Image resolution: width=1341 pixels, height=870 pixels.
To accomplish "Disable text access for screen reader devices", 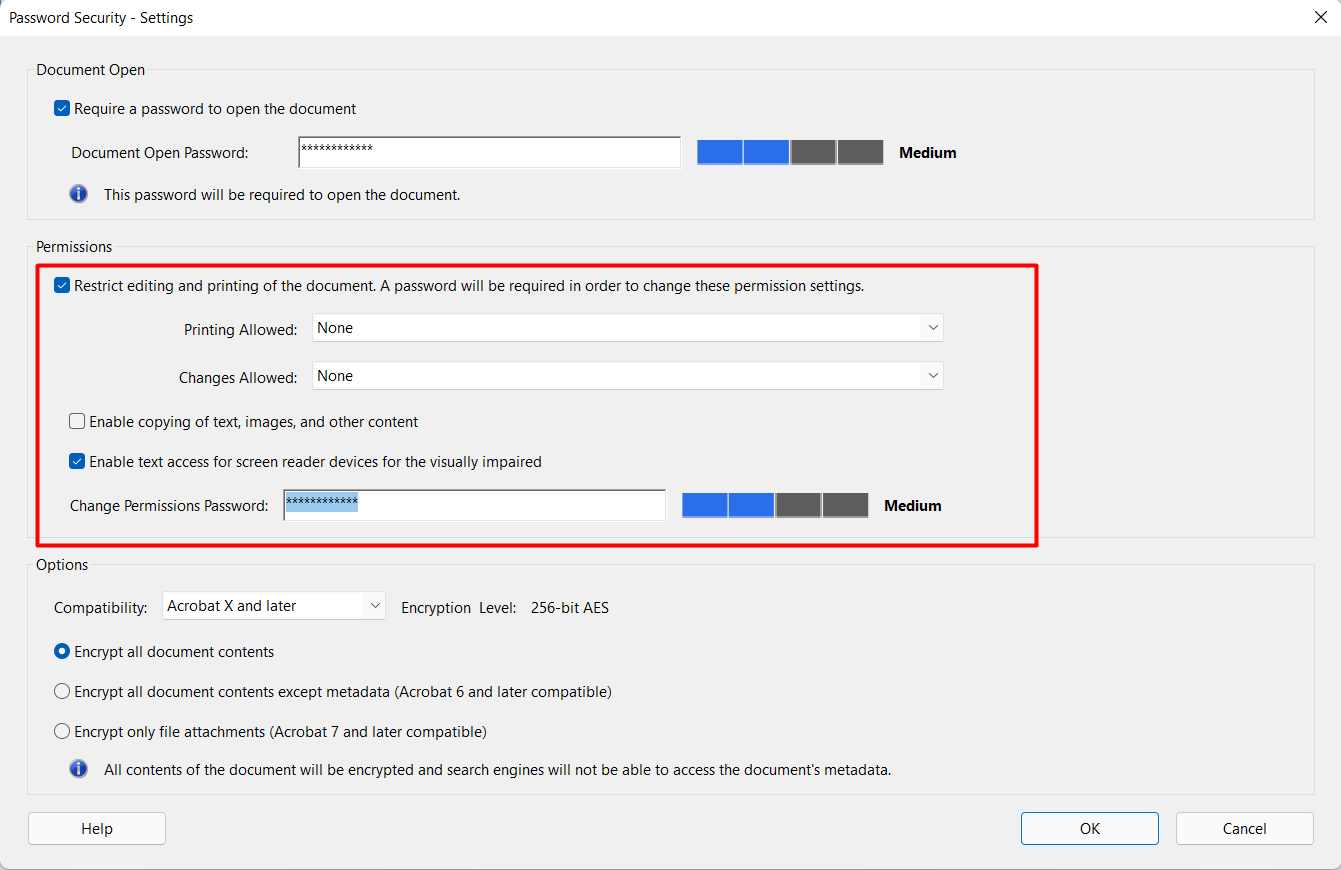I will (77, 461).
